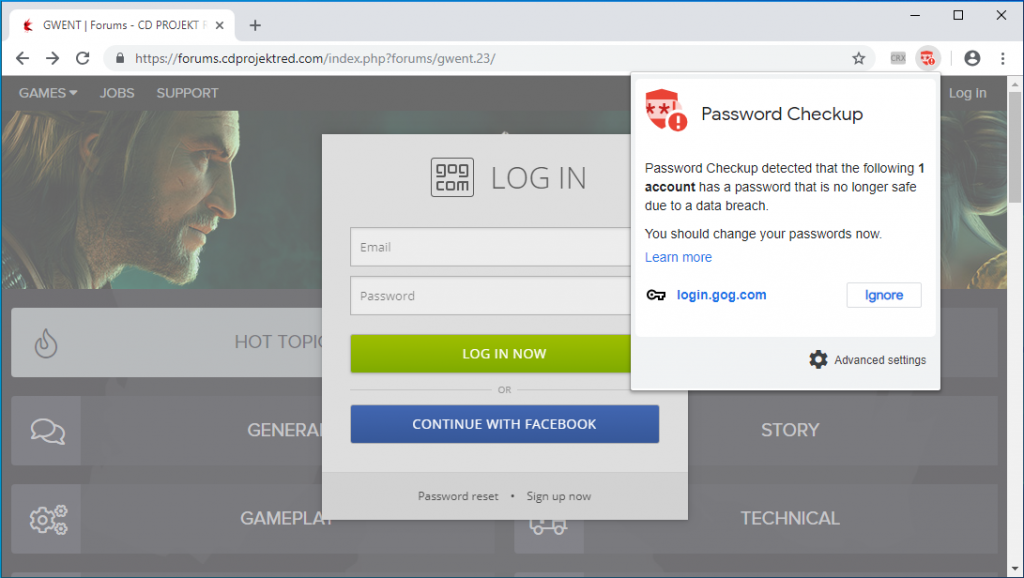Click the Log In link in header
The image size is (1024, 578).
[x=967, y=93]
